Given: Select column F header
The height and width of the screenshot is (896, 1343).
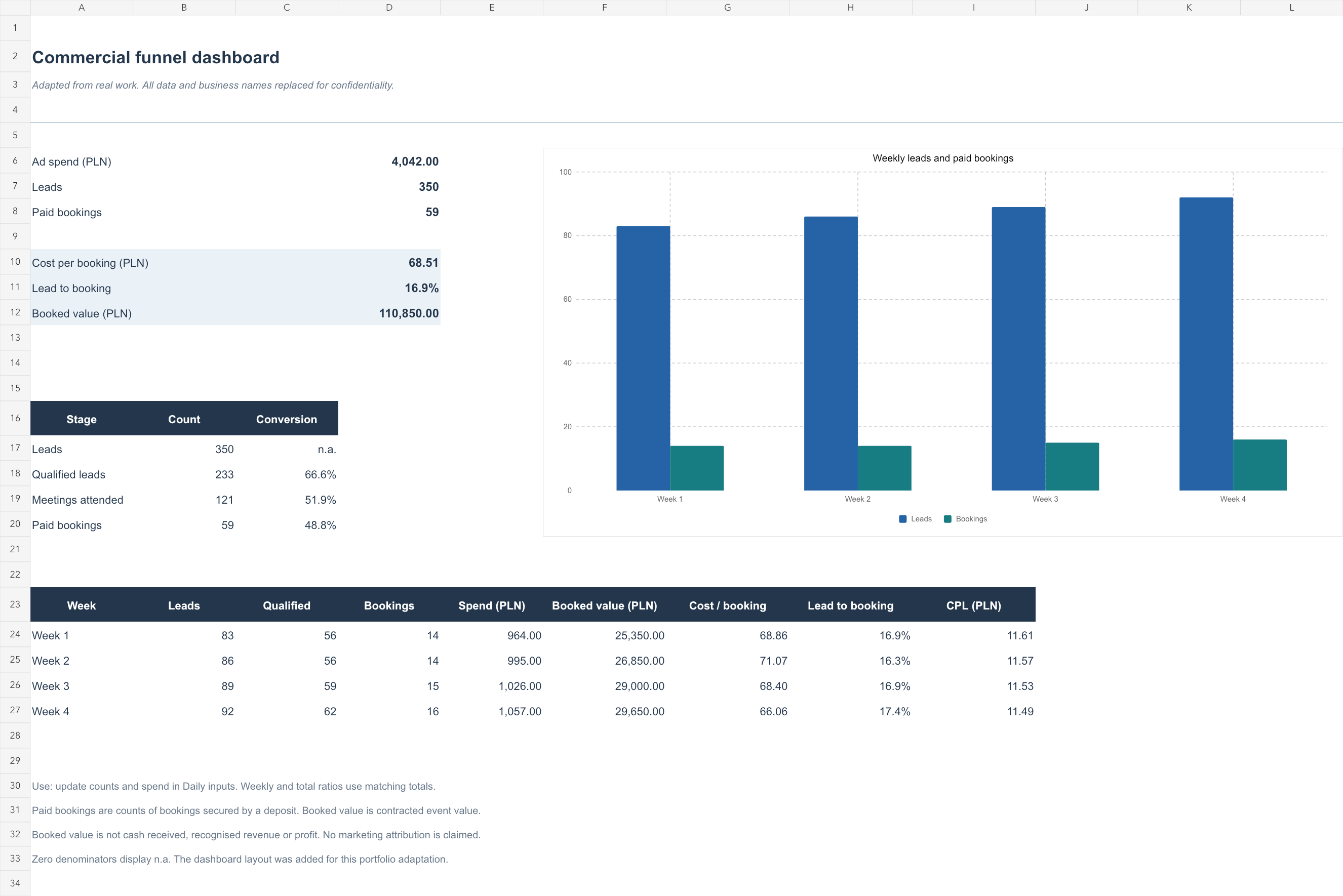Looking at the screenshot, I should tap(605, 8).
